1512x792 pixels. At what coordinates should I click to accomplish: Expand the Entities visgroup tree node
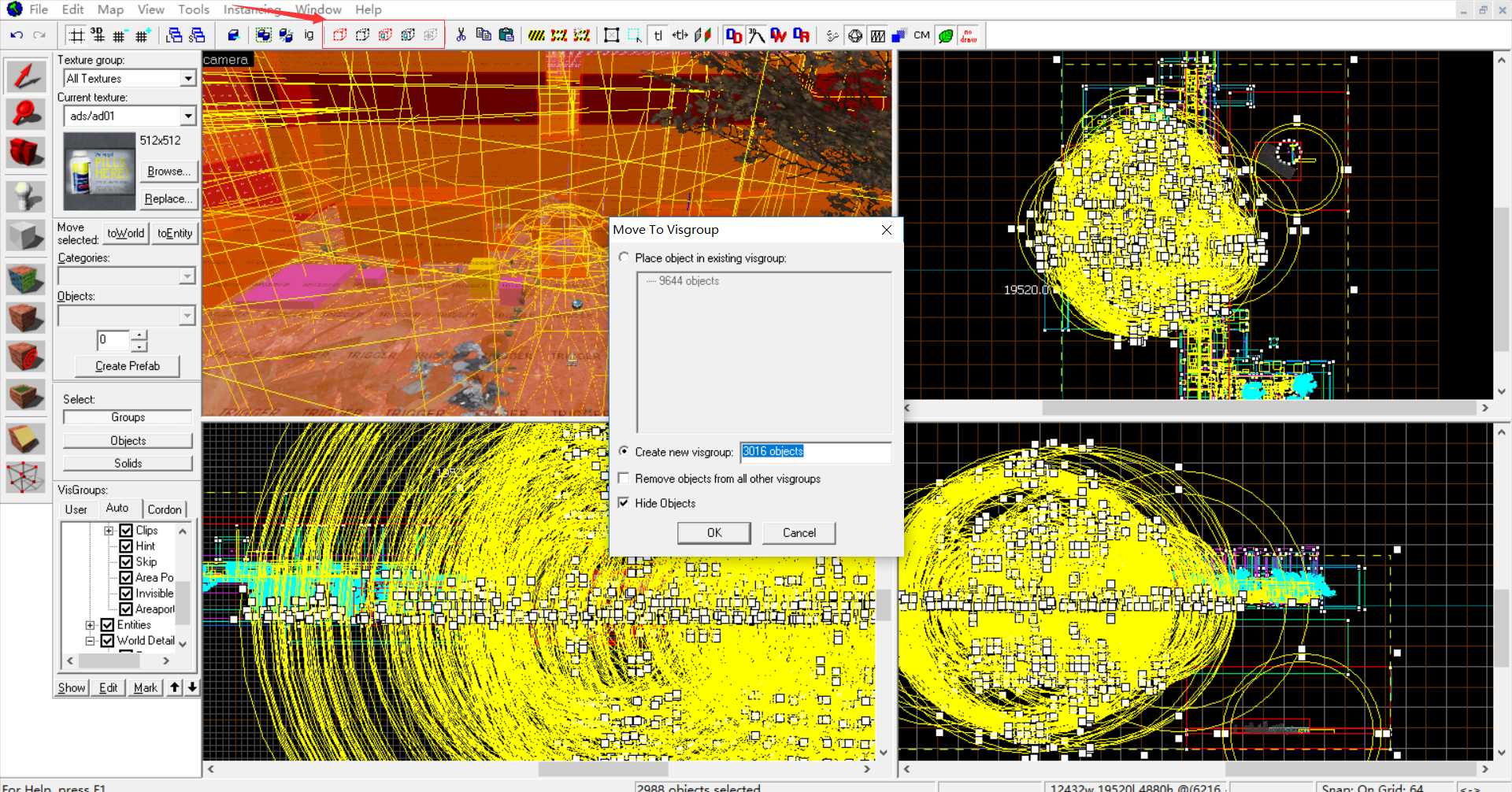tap(91, 625)
